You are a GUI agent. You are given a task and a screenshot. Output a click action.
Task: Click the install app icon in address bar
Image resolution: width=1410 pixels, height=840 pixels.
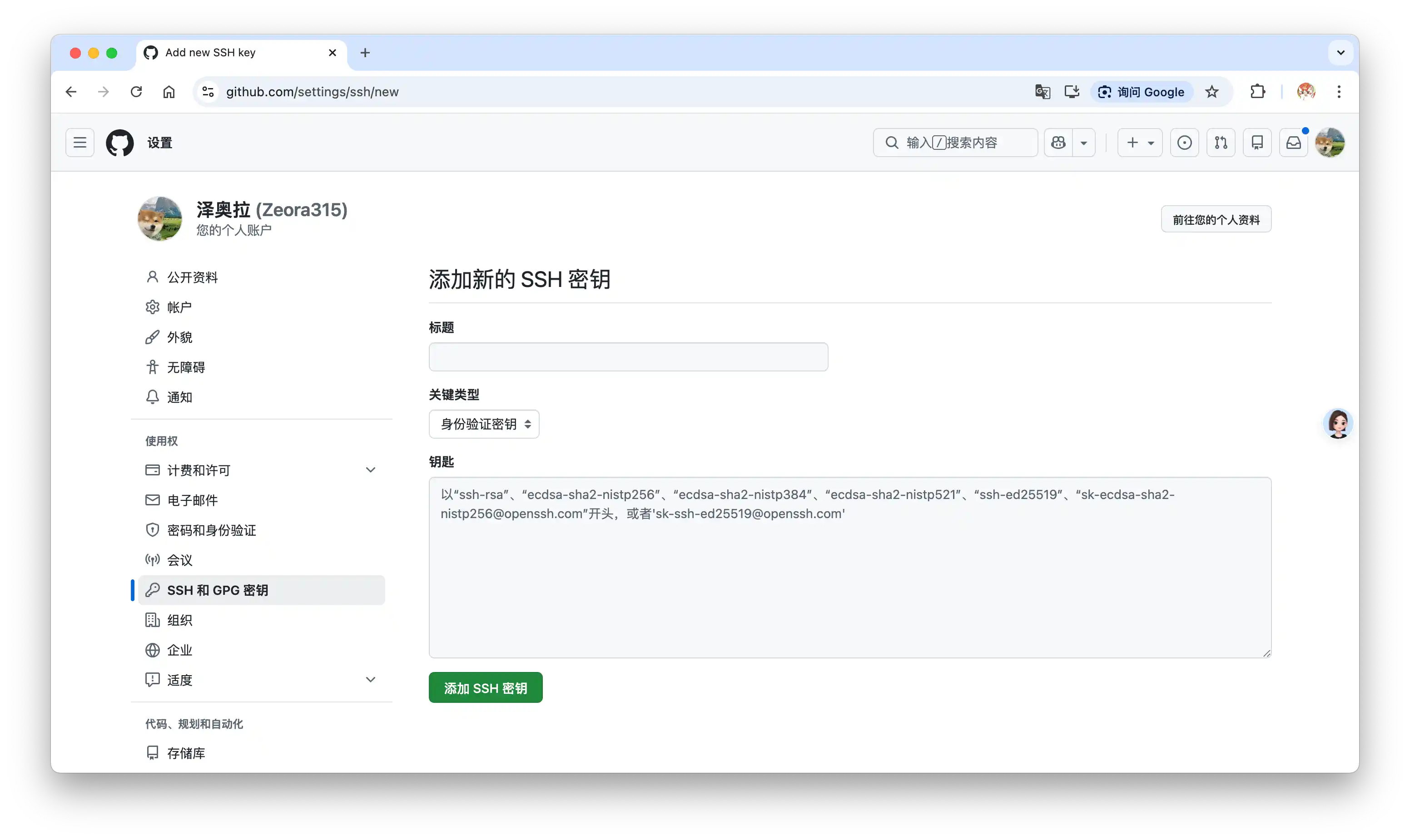1072,92
